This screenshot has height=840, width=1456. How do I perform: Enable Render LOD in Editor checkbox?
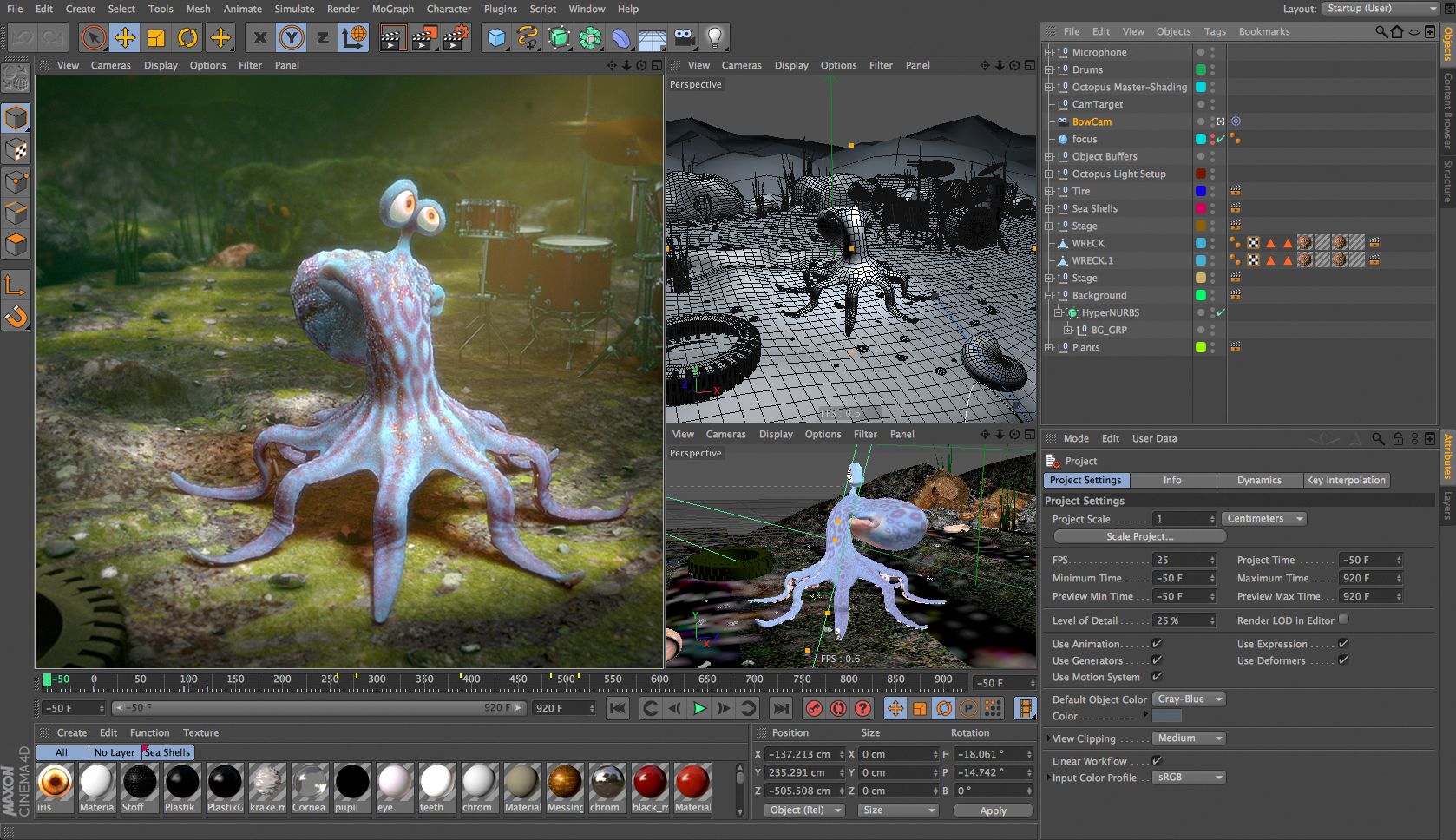point(1343,620)
